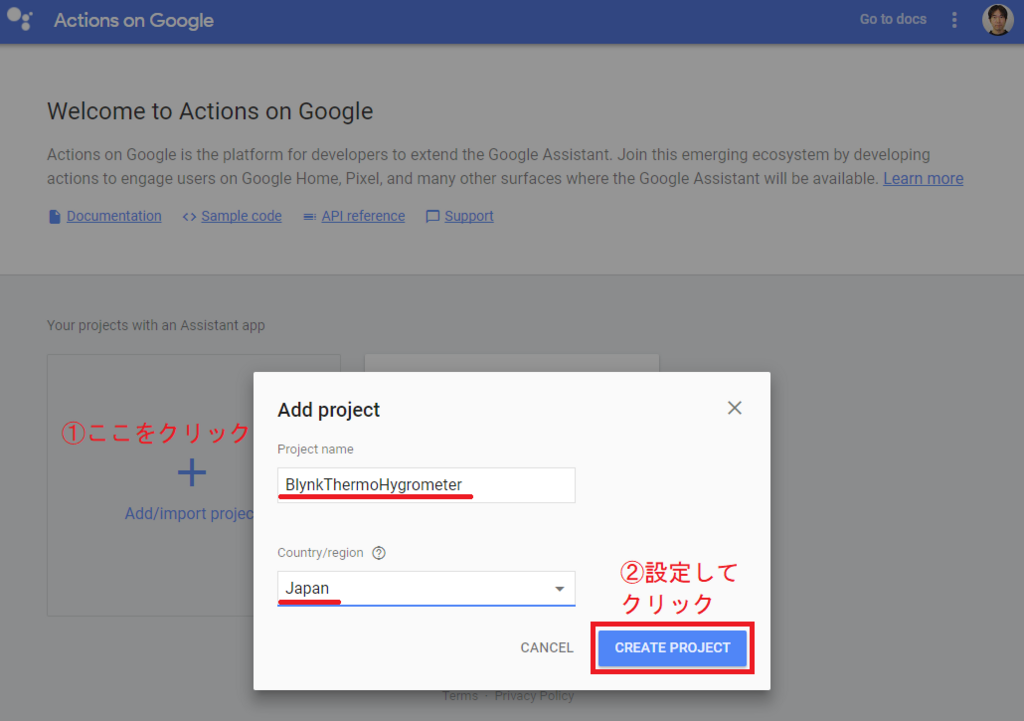Click the Welcome to Actions on Google heading
Viewport: 1024px width, 721px height.
[x=210, y=112]
